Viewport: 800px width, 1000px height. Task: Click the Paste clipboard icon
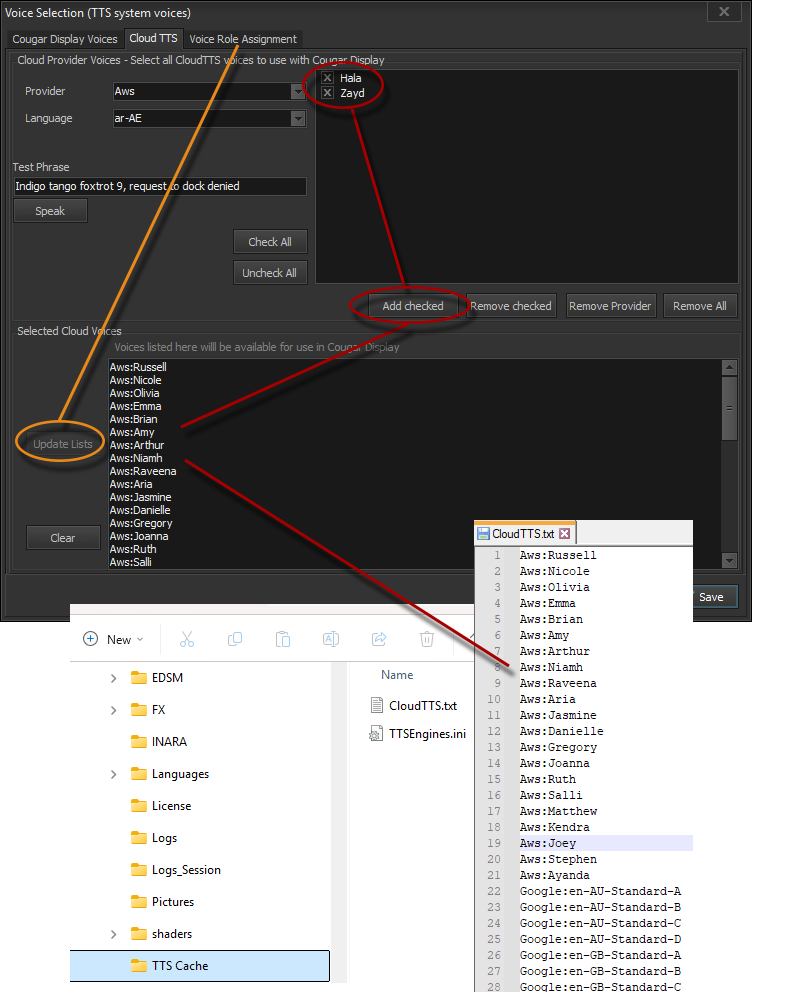pyautogui.click(x=283, y=639)
